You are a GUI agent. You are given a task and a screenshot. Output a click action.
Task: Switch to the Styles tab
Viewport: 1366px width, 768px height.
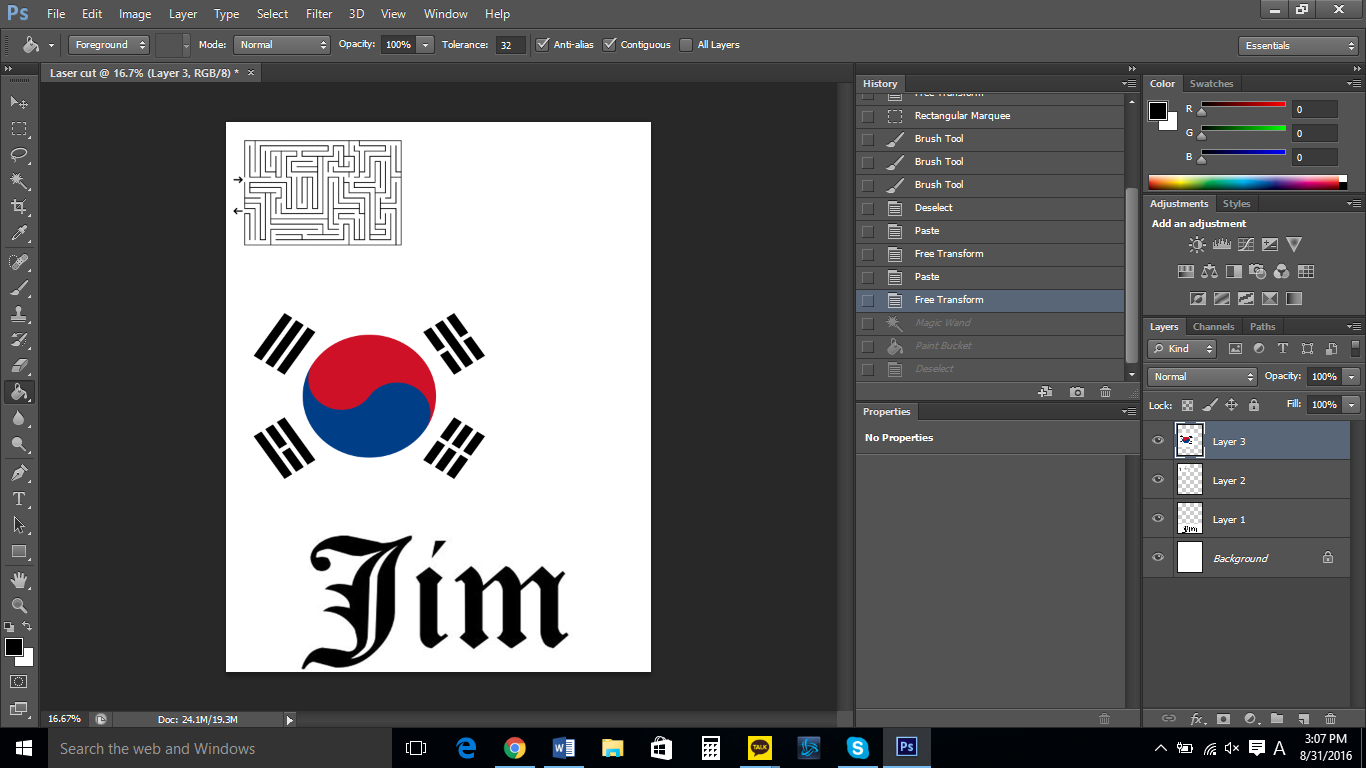click(1236, 203)
